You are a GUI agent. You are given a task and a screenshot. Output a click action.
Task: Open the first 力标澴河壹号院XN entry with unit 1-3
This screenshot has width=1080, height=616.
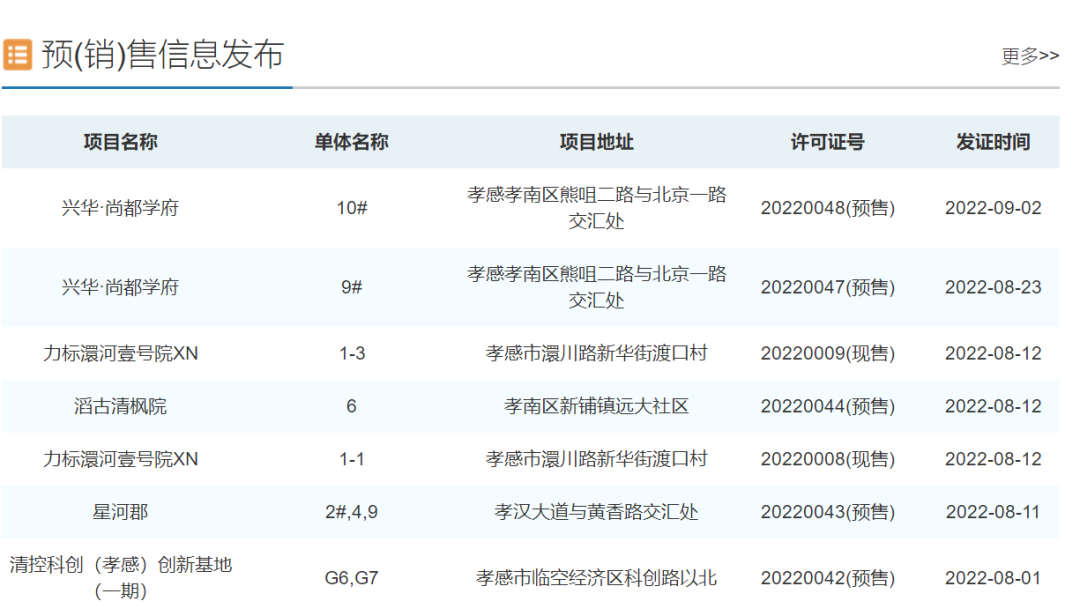pos(120,354)
